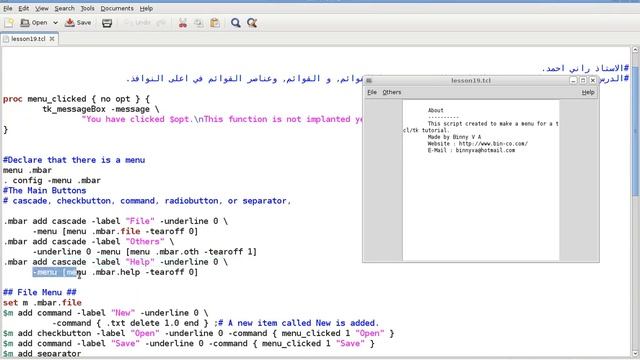
Task: Close the lesson19.tcl Tk window
Action: click(593, 80)
